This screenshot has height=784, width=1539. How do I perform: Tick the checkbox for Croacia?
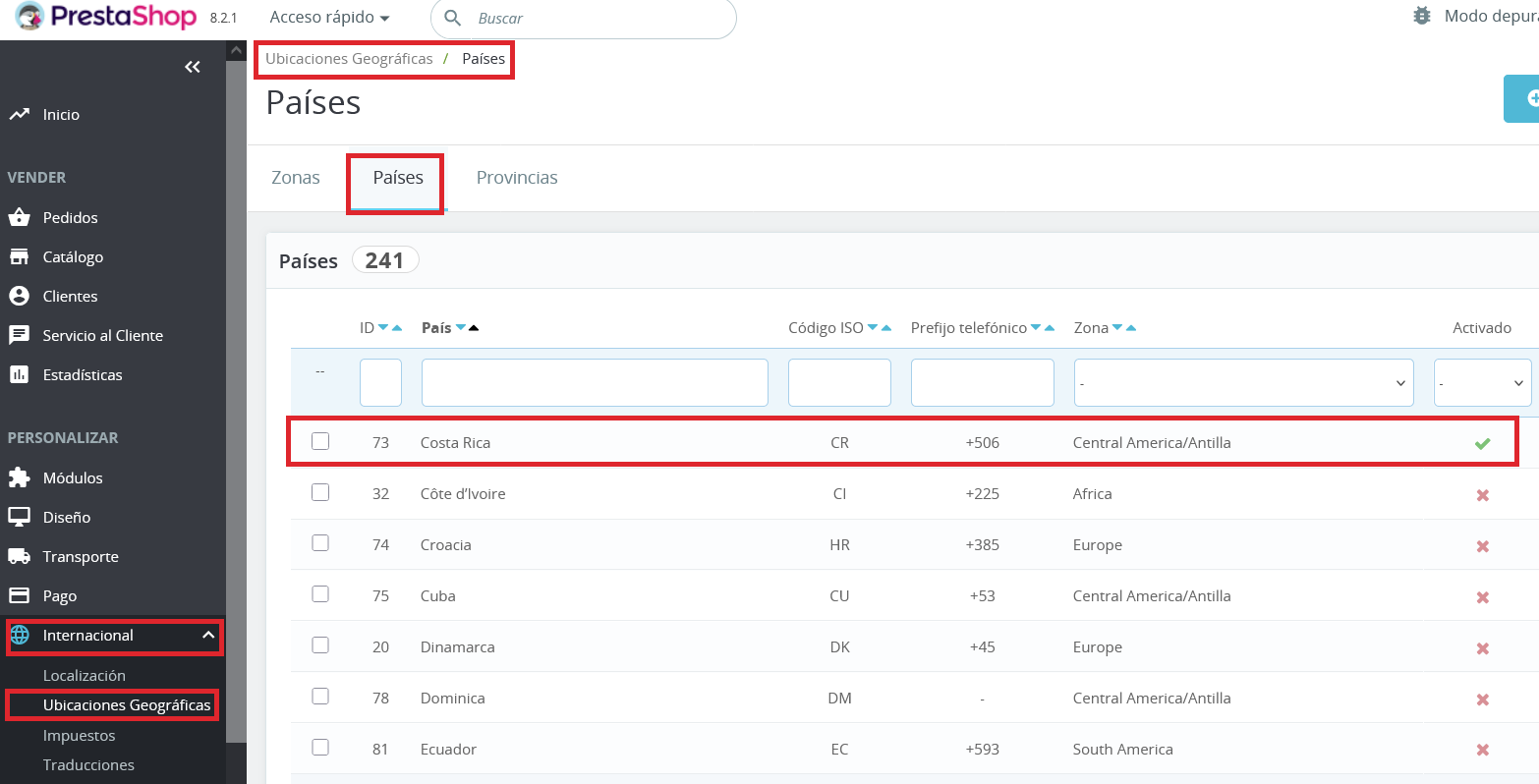point(320,543)
